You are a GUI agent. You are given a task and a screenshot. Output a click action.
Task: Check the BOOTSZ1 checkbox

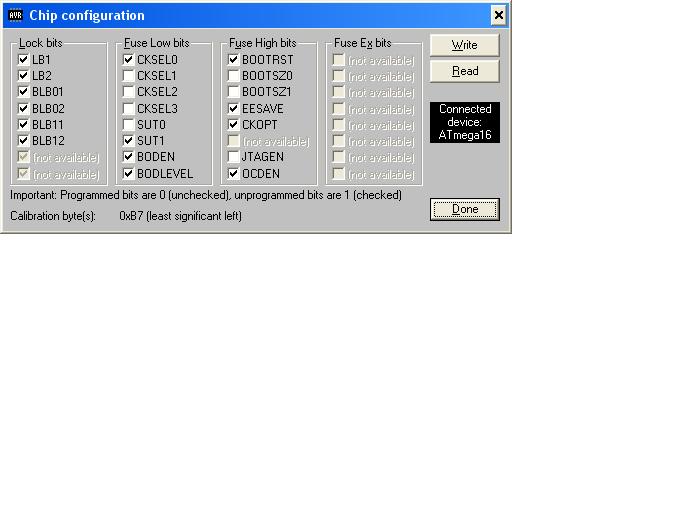pos(233,92)
